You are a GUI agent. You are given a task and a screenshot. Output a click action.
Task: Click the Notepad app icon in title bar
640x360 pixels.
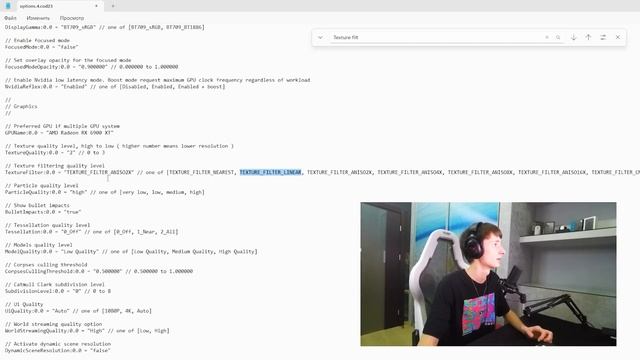8,6
